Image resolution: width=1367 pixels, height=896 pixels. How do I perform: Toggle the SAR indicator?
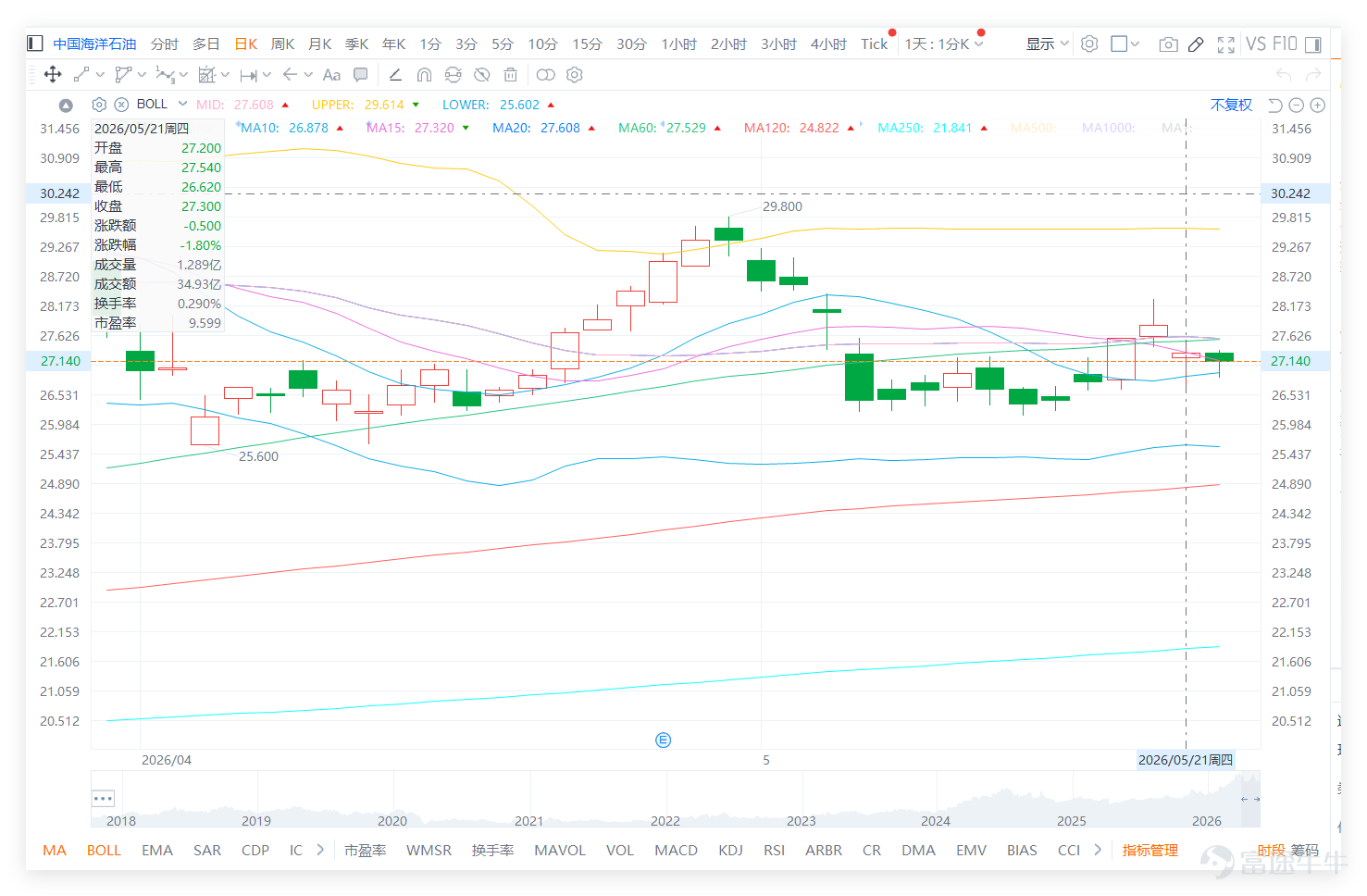pyautogui.click(x=207, y=850)
